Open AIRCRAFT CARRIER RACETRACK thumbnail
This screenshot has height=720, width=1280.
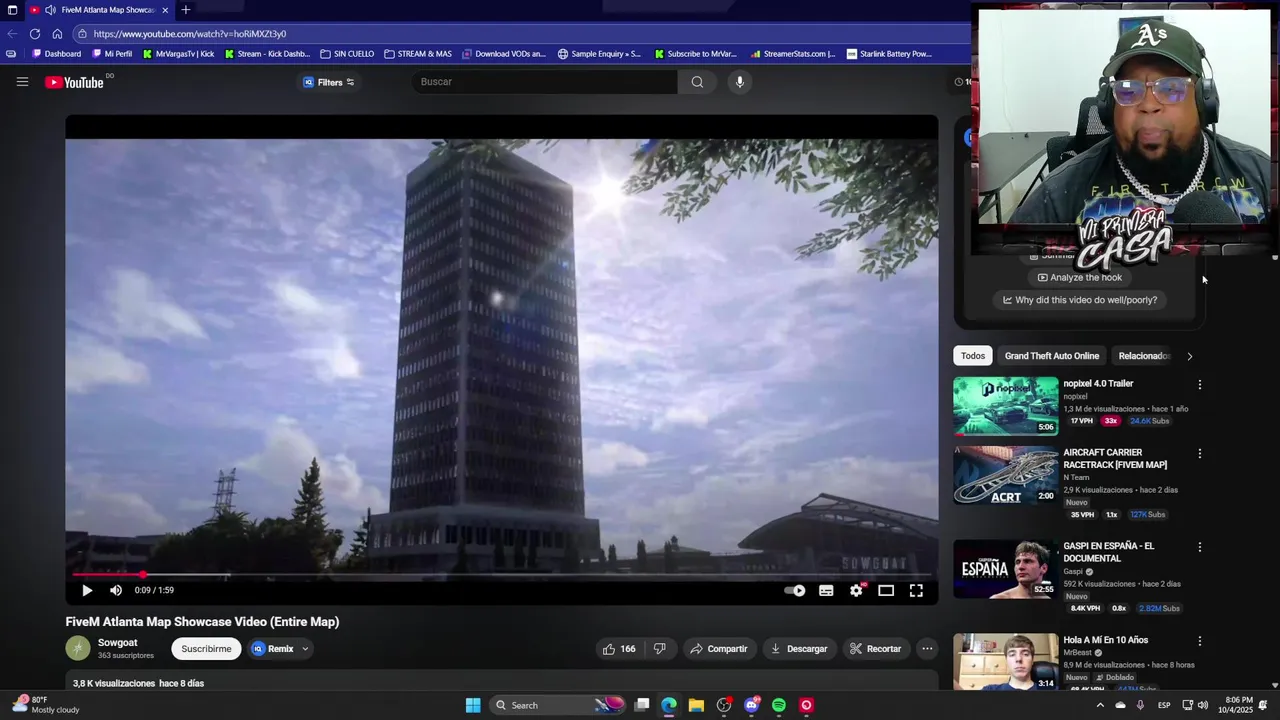click(1005, 475)
